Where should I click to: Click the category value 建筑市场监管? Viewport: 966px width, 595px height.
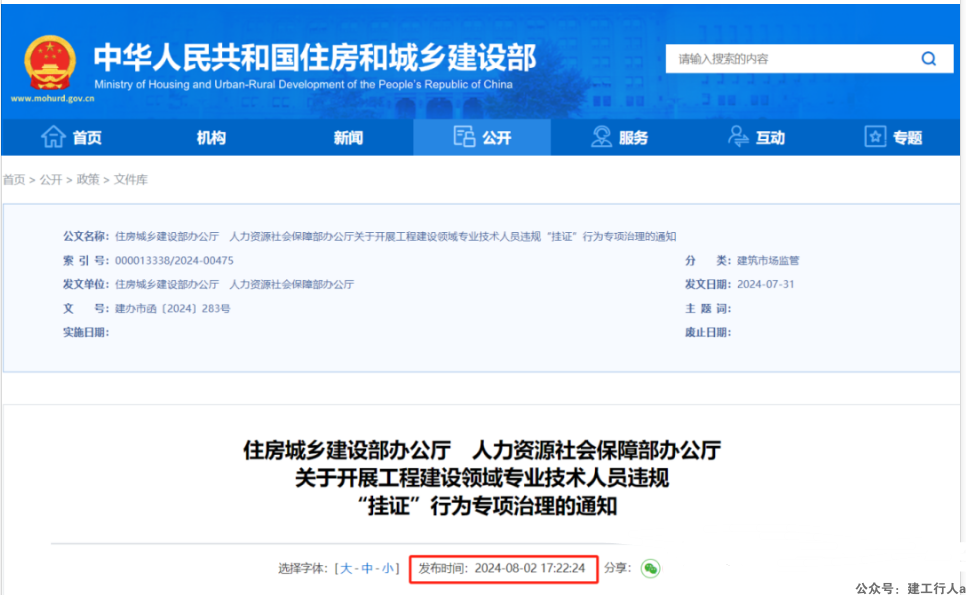tap(768, 261)
